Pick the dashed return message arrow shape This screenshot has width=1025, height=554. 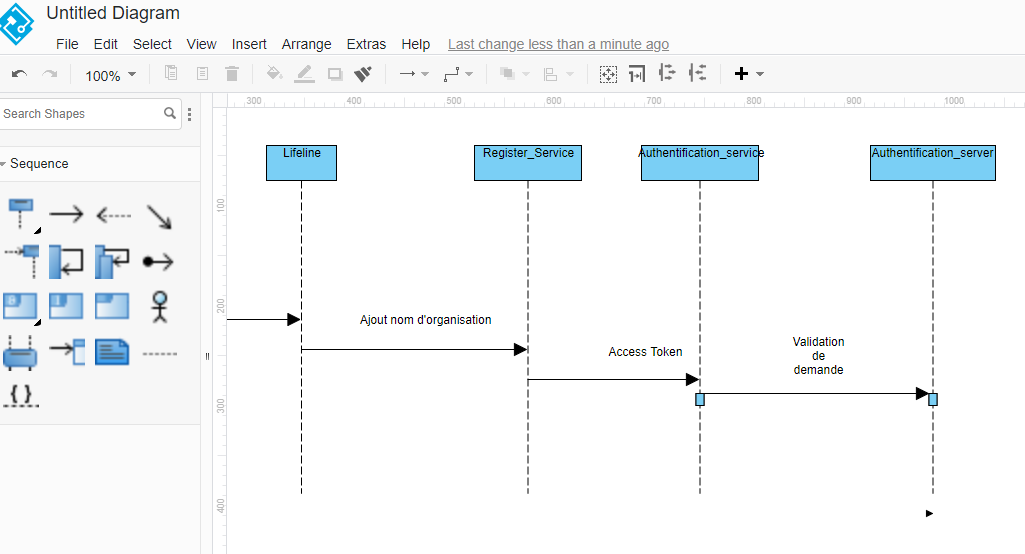(113, 215)
